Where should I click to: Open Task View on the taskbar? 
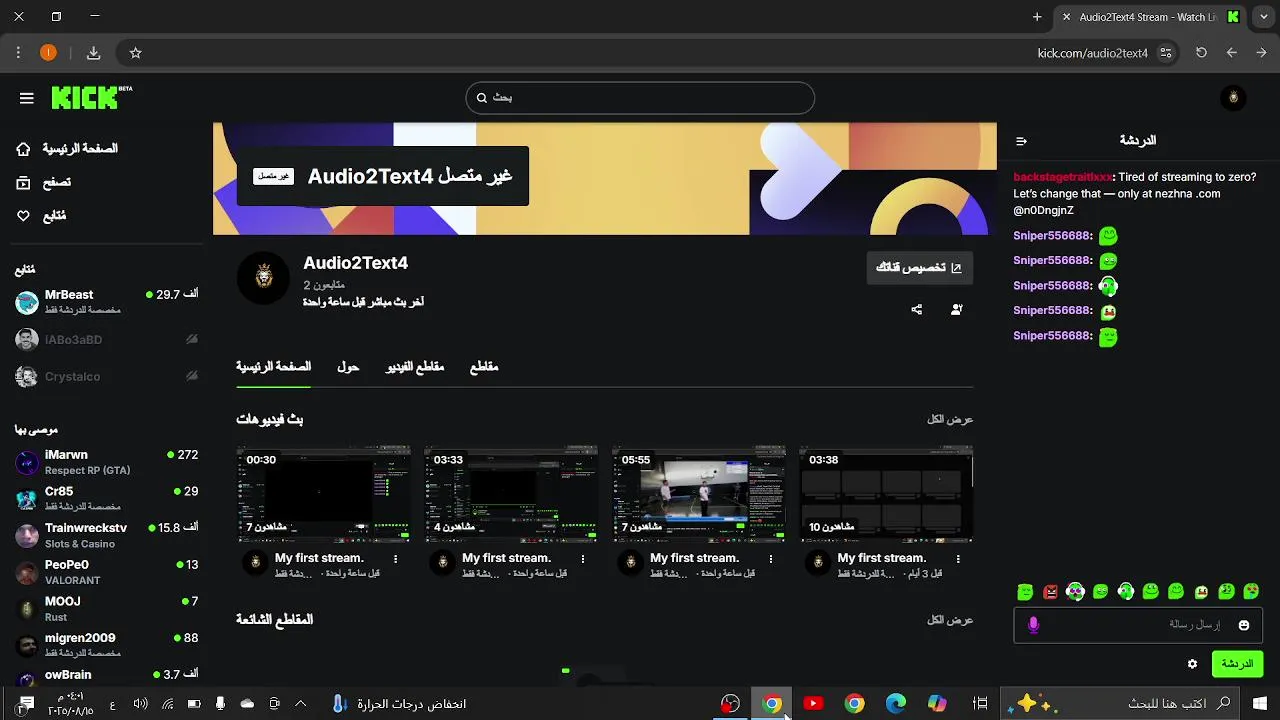pyautogui.click(x=981, y=704)
